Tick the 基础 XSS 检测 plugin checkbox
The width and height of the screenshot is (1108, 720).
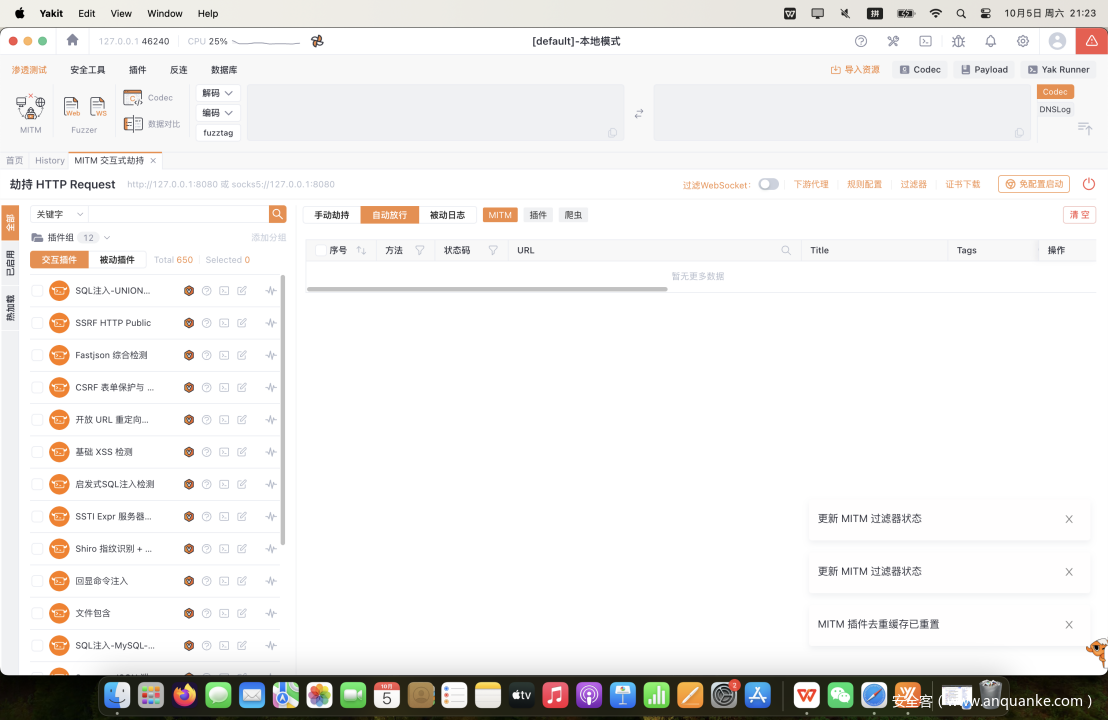tap(37, 452)
